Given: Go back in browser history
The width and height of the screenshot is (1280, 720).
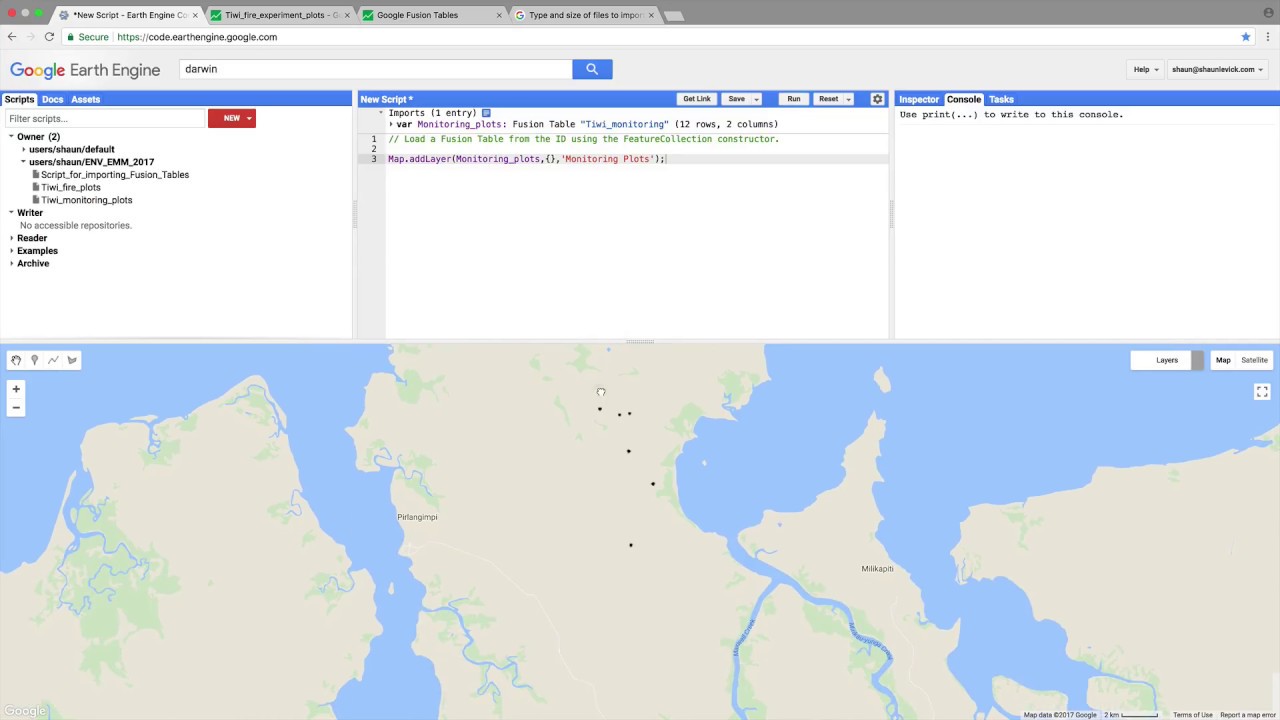Looking at the screenshot, I should (12, 37).
